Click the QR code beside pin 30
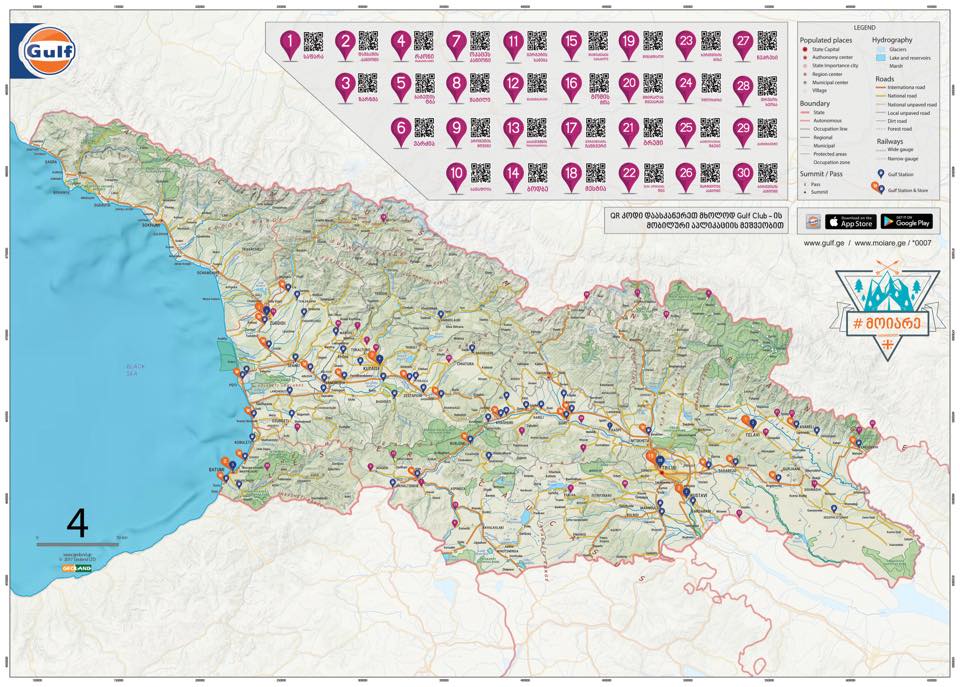 tap(767, 173)
